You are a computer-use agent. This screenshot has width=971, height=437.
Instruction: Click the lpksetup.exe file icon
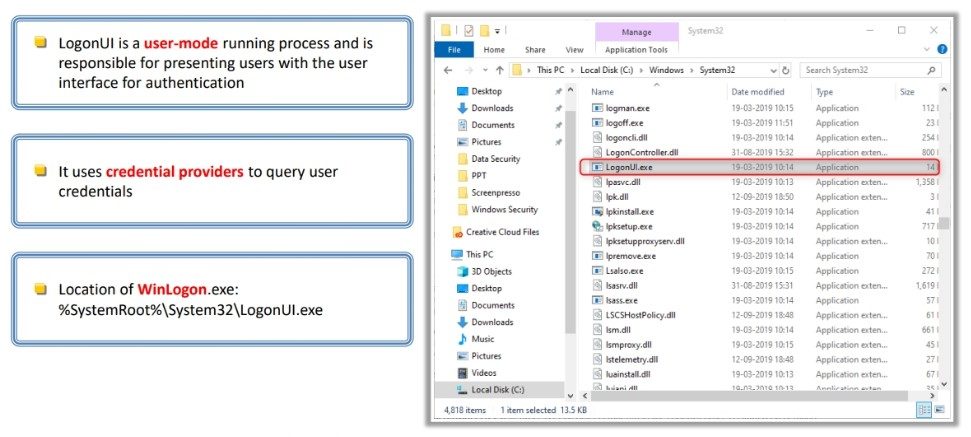(x=597, y=227)
